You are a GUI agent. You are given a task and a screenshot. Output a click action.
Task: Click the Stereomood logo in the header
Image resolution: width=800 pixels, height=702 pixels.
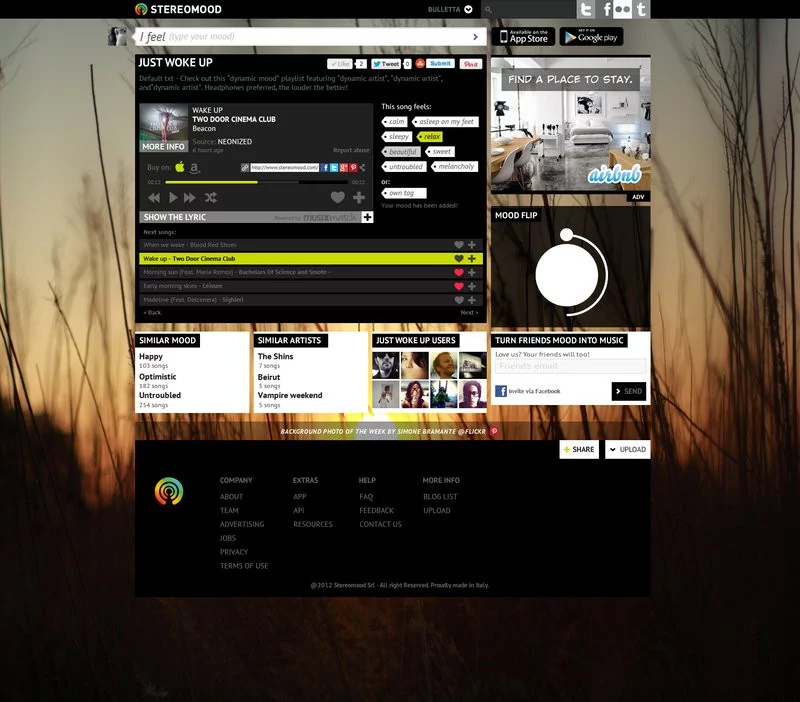click(178, 9)
